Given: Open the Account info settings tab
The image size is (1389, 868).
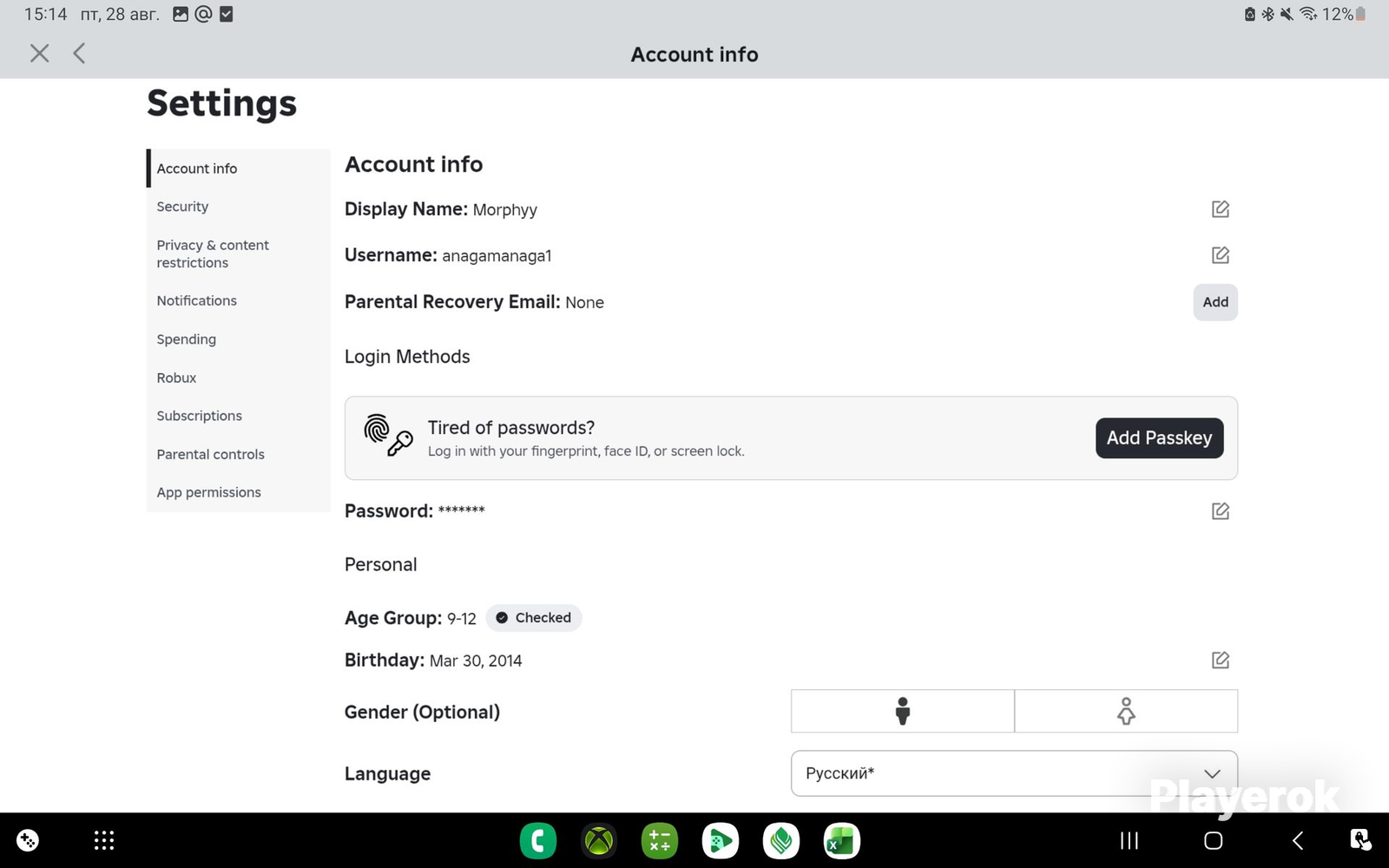Looking at the screenshot, I should (239, 168).
